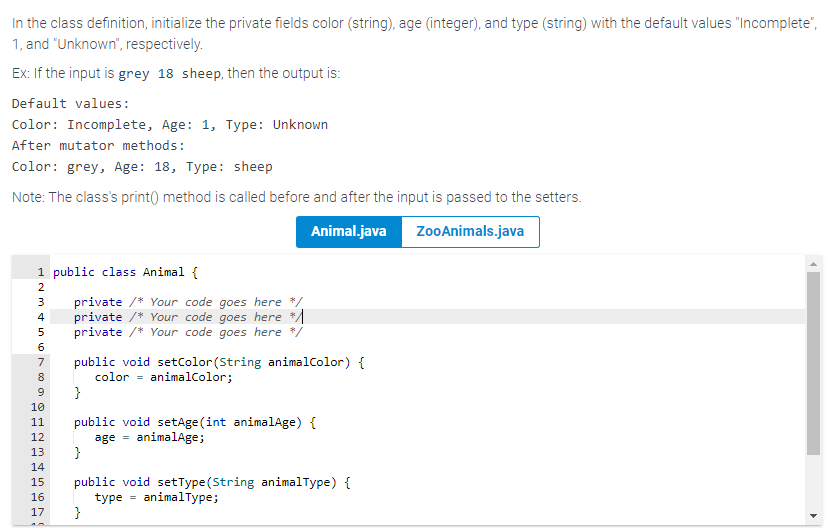Image resolution: width=825 pixels, height=528 pixels.
Task: Click the line 5 private placeholder comment
Action: (216, 332)
